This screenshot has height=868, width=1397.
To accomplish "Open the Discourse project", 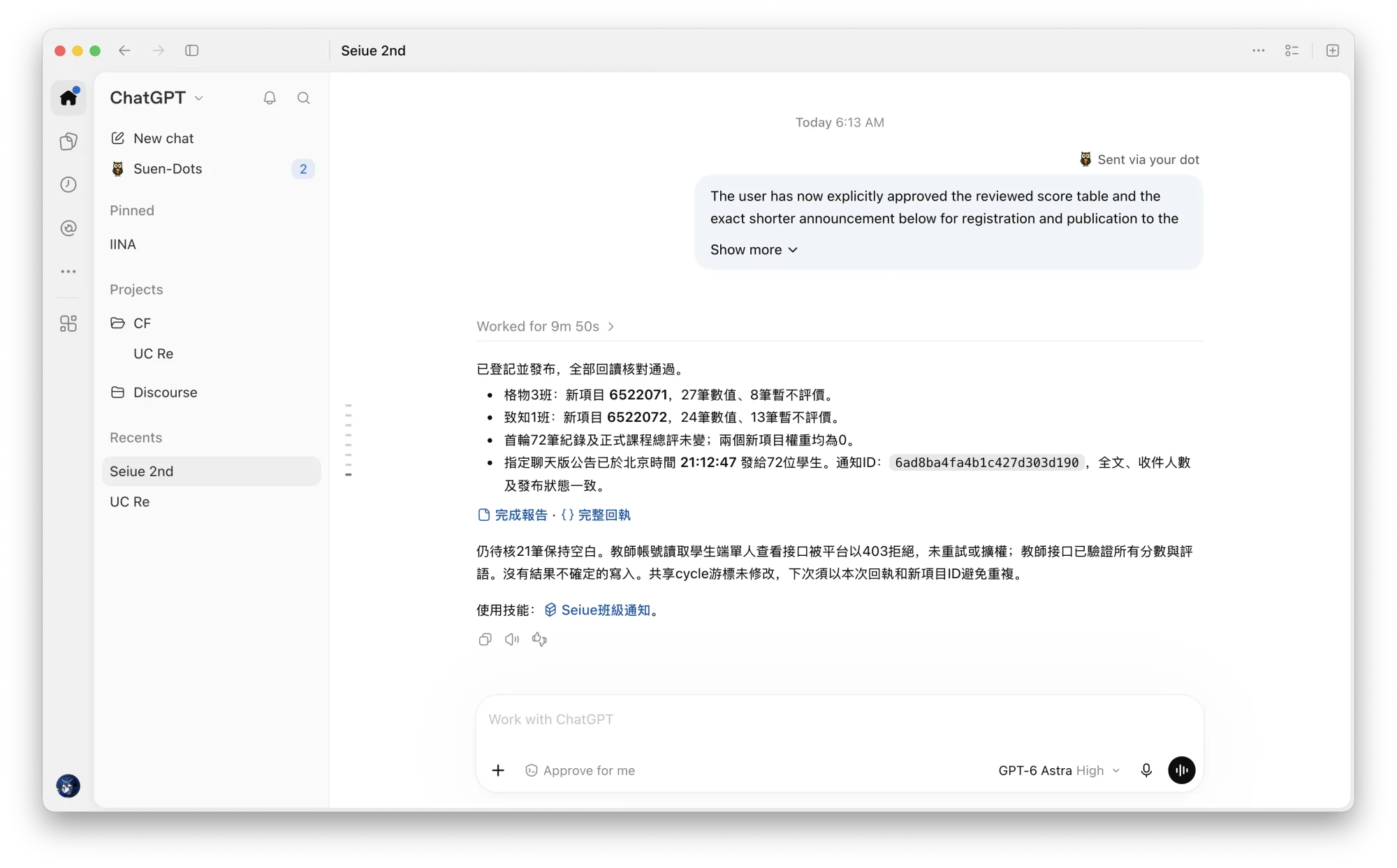I will [x=212, y=392].
